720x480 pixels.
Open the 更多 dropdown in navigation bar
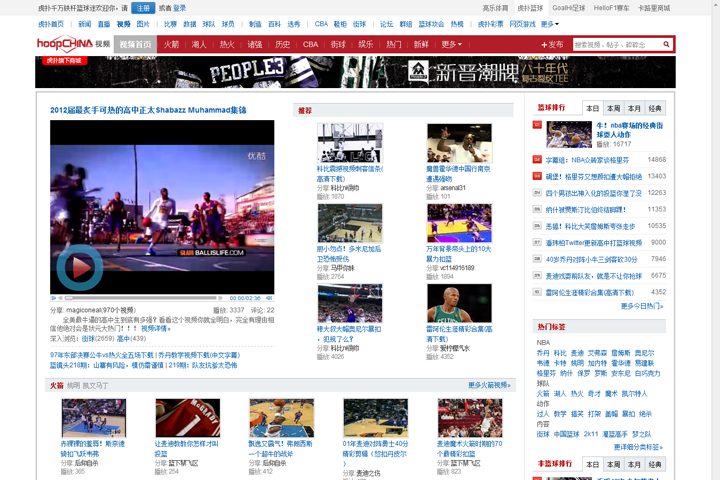(452, 45)
